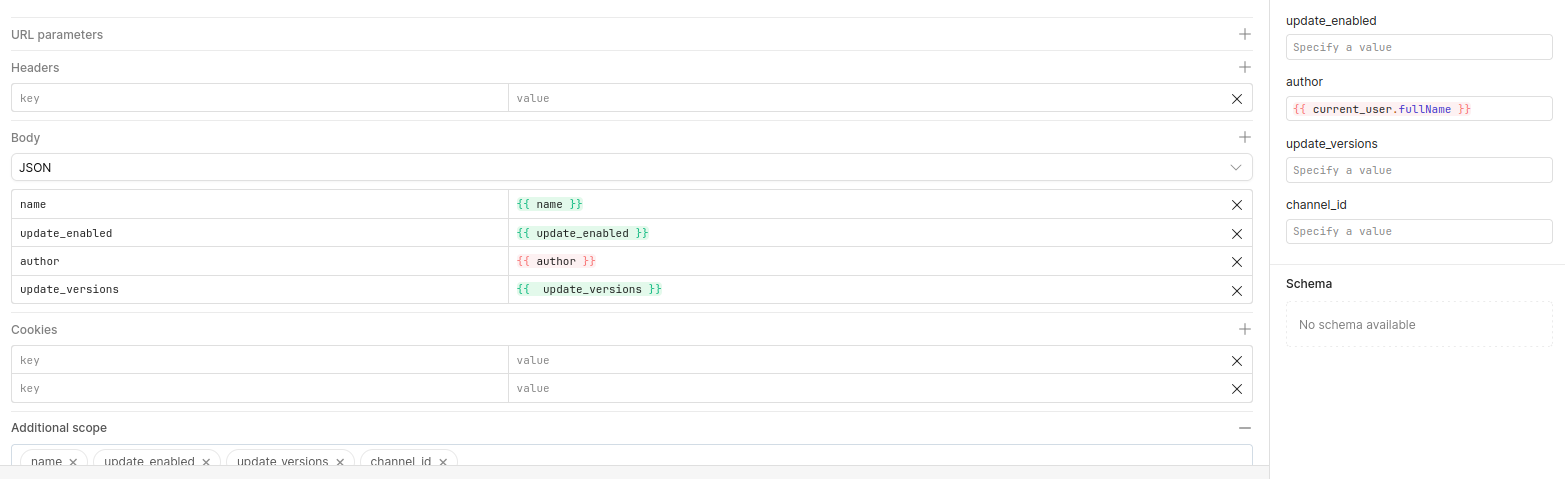The height and width of the screenshot is (479, 1565).
Task: Collapse the Additional scope section
Action: click(1245, 427)
